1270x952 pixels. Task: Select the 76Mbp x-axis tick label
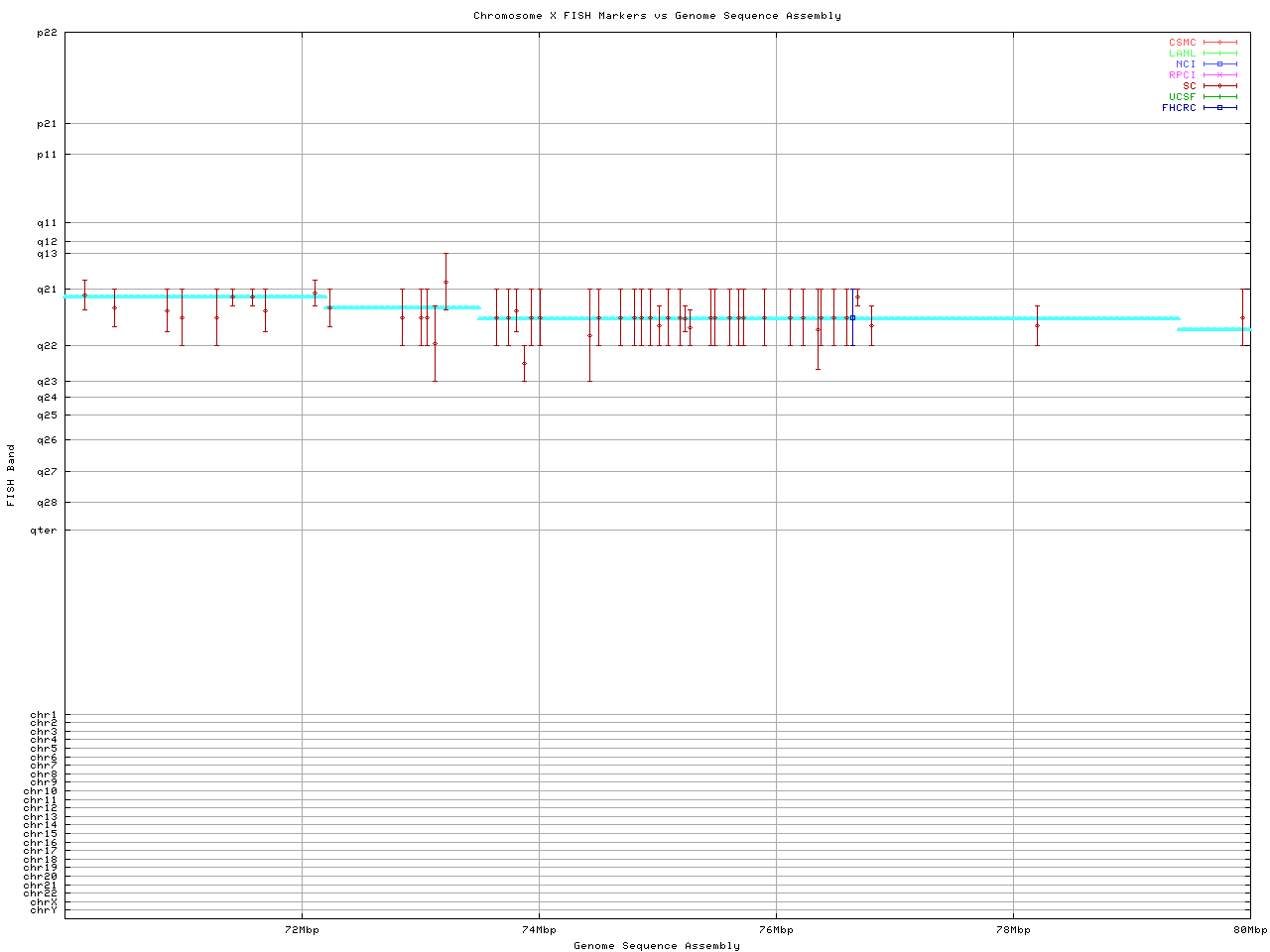pyautogui.click(x=776, y=930)
